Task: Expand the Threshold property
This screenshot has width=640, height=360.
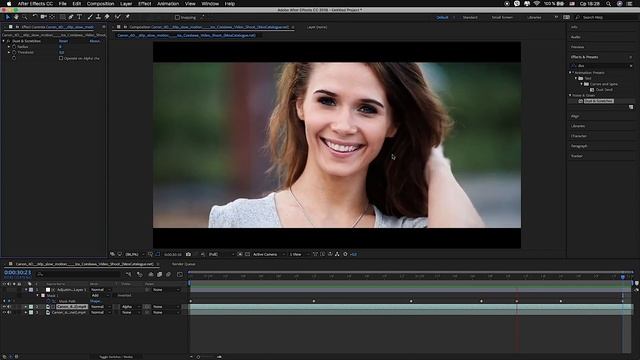Action: click(x=9, y=53)
